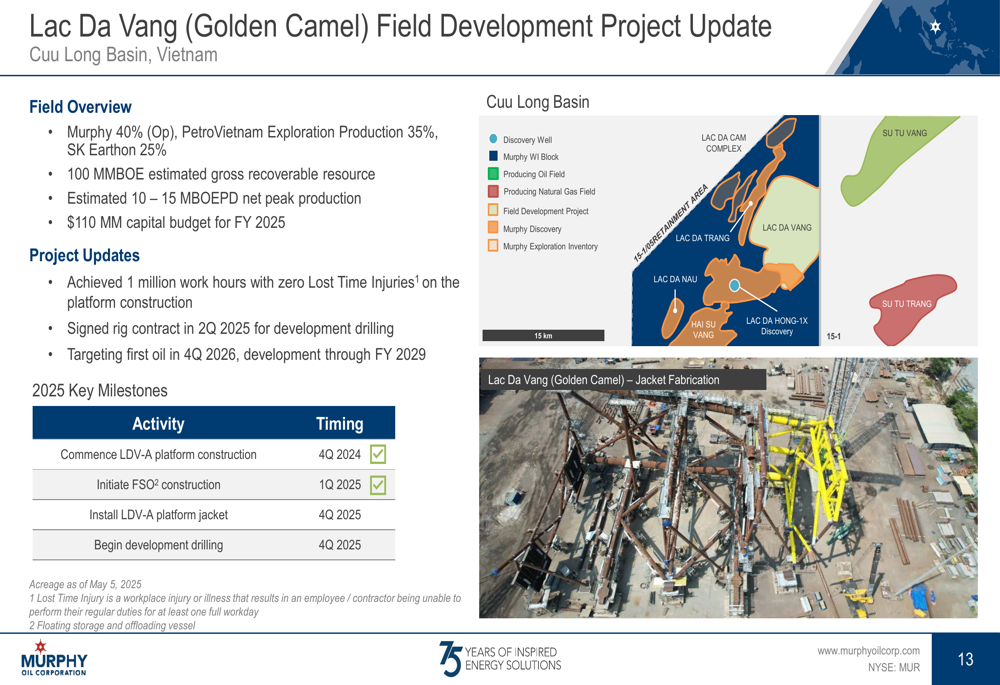
Task: Click the white star on the header map
Action: [935, 27]
